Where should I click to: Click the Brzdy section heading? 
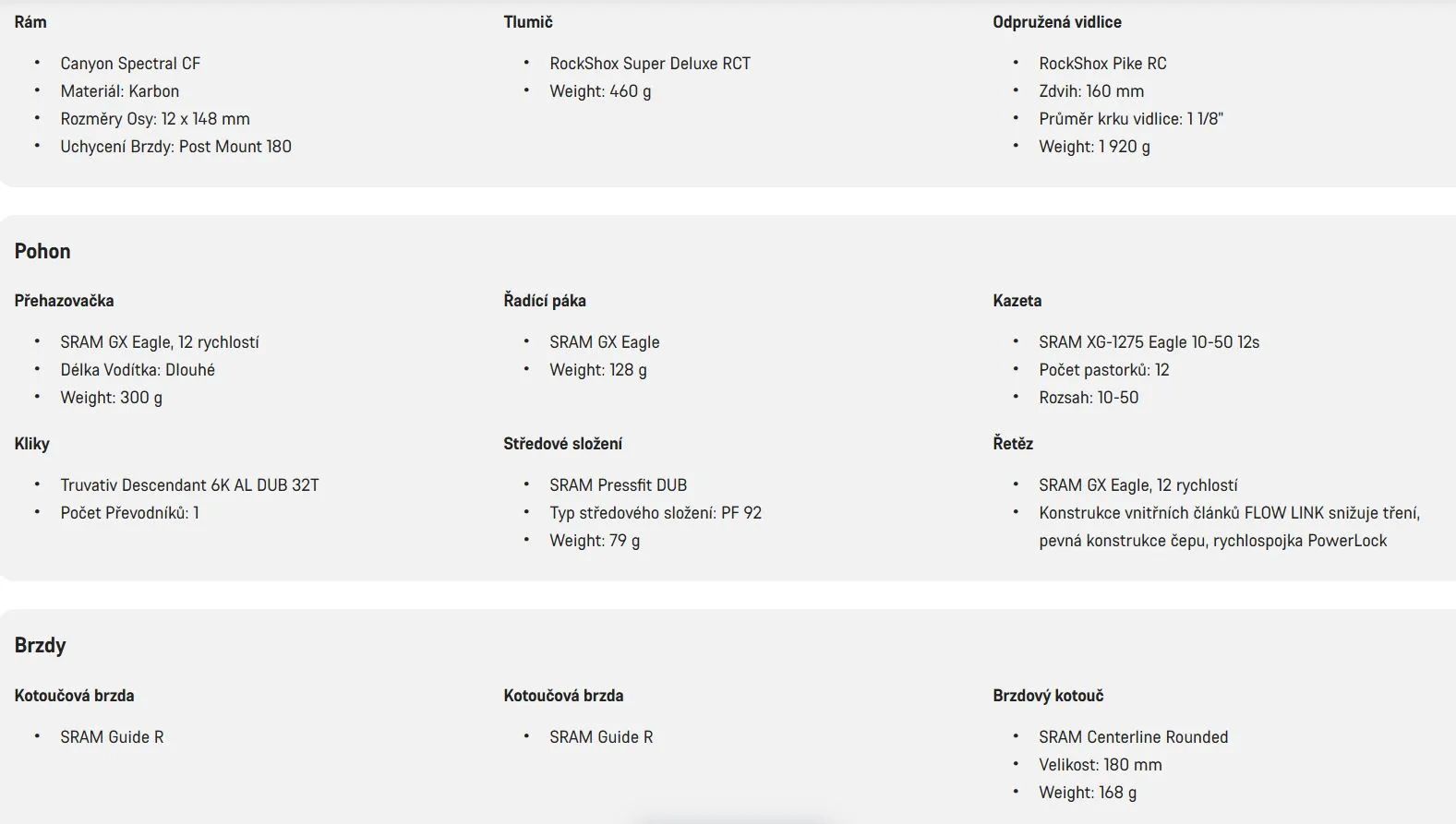(40, 645)
